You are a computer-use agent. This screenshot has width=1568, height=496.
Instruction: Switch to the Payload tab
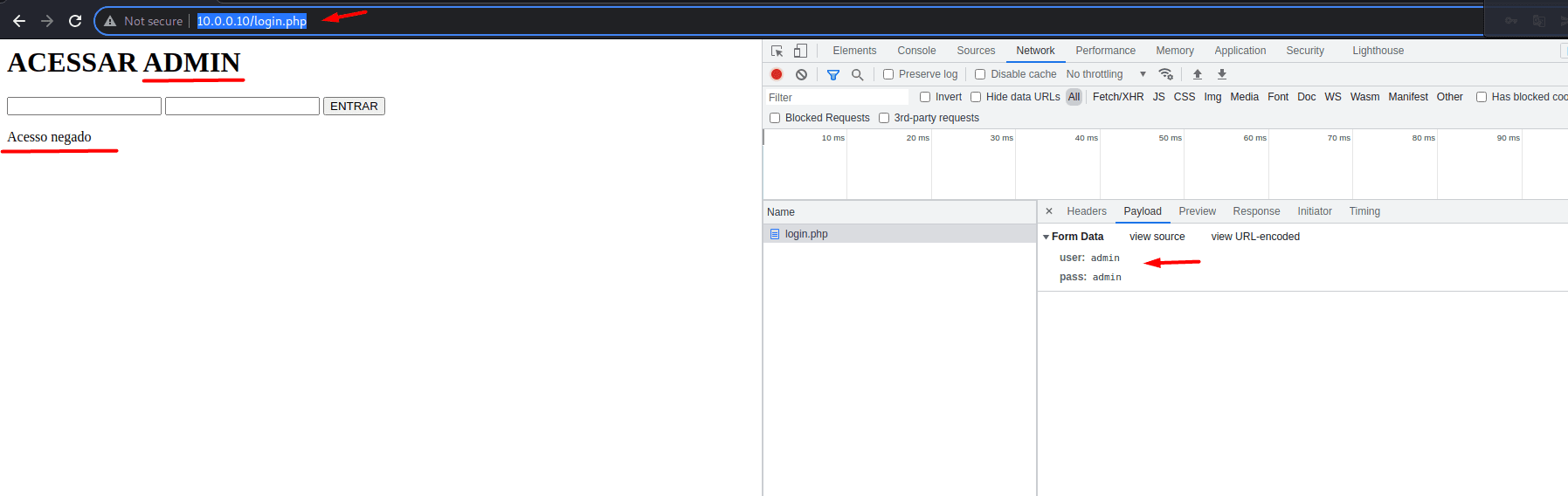tap(1143, 211)
